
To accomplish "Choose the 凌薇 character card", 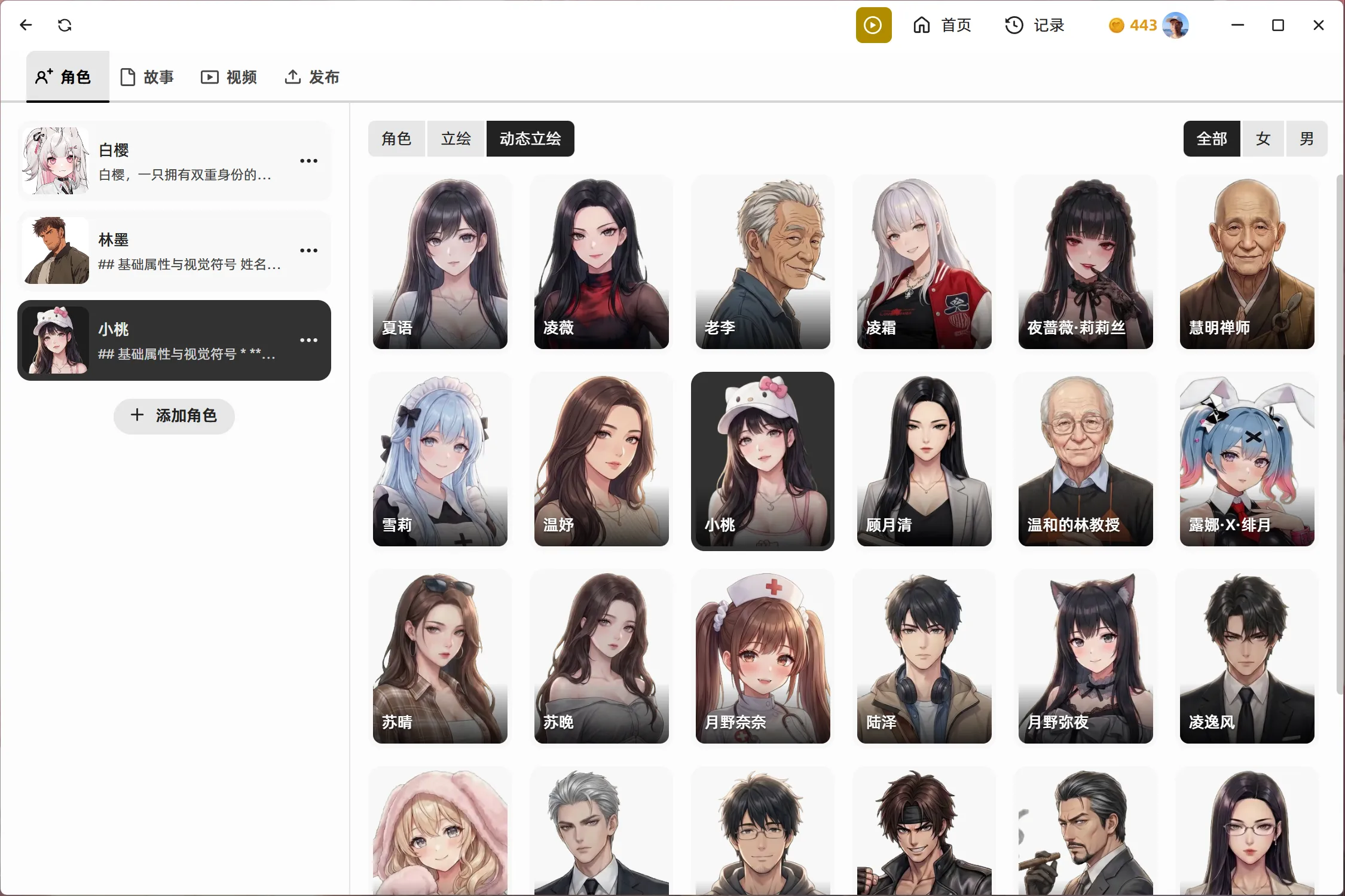I will (x=601, y=264).
